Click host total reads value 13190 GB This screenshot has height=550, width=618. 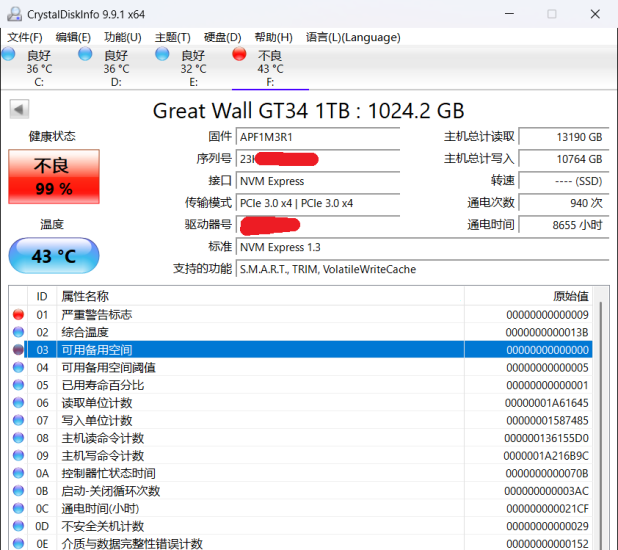(x=564, y=137)
